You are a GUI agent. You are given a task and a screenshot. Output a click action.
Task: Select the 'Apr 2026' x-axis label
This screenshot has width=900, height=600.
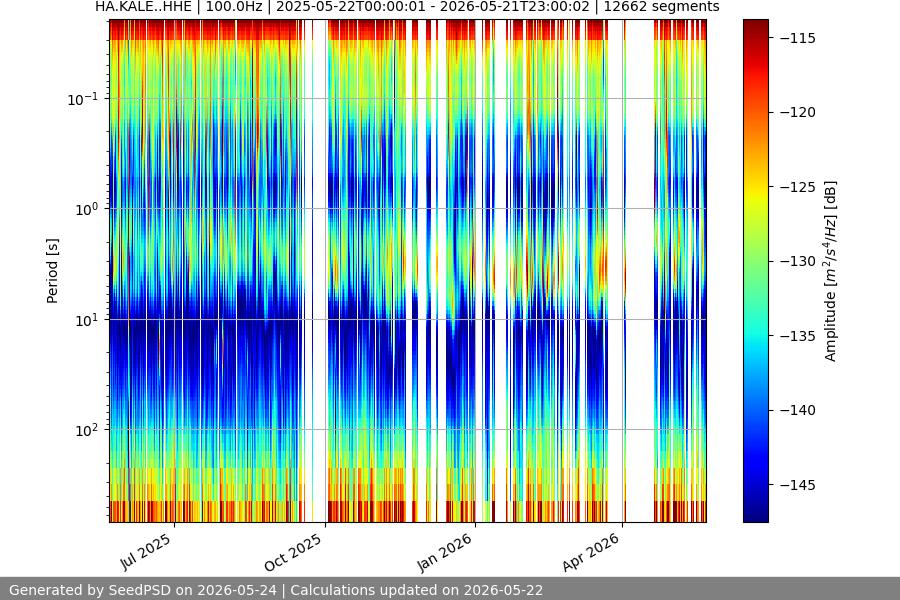[x=592, y=552]
